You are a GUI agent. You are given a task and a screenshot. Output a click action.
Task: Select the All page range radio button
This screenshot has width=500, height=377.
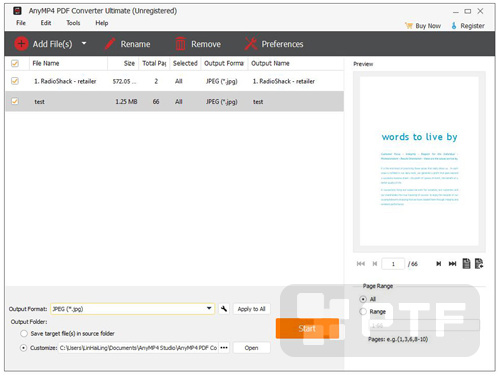(x=363, y=299)
